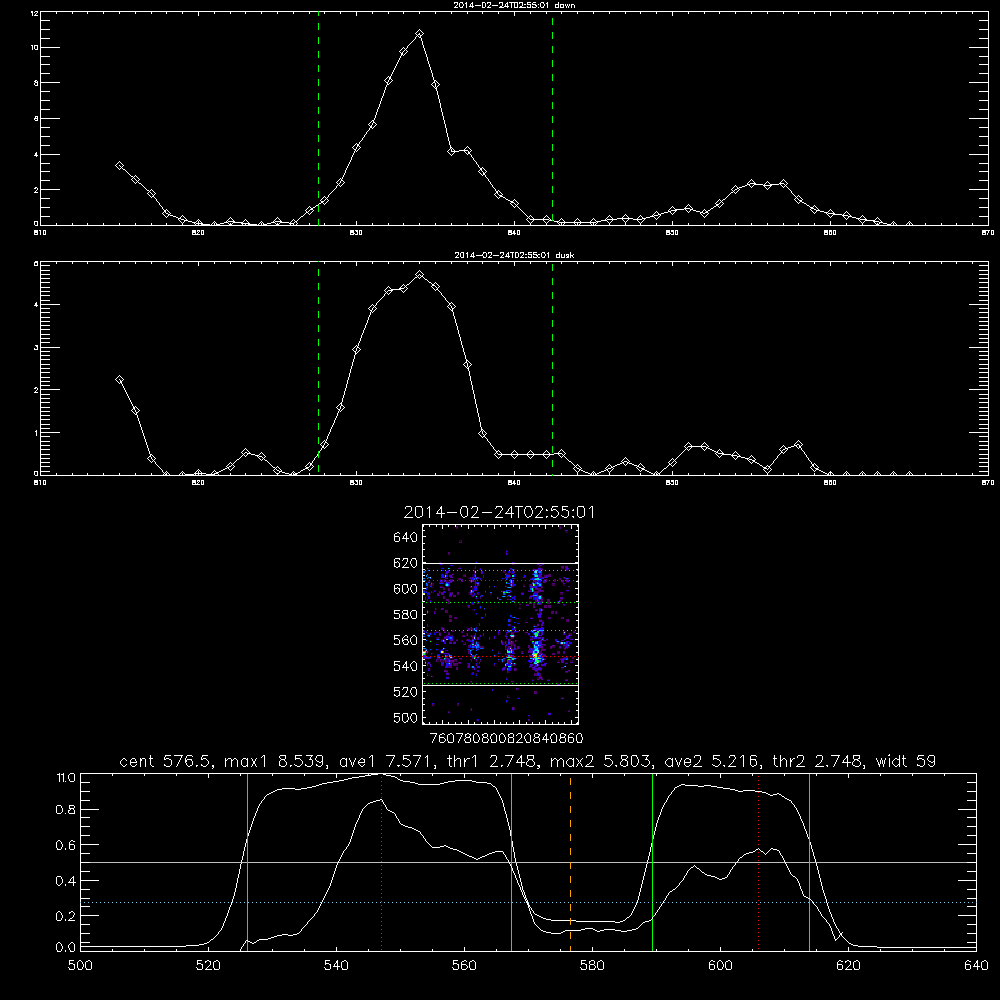
Task: Click the '540' label on bottom plot x-axis
Action: pos(336,966)
